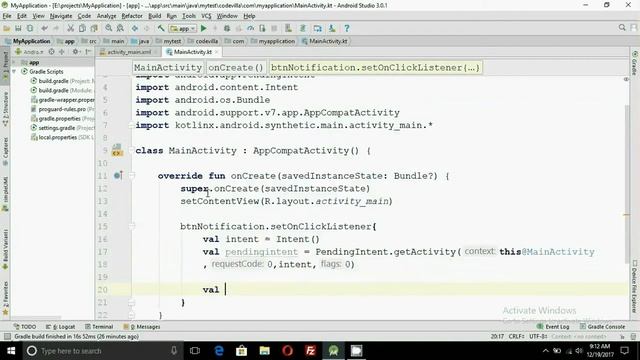Collapse the MainActivity class fold marker
The height and width of the screenshot is (360, 640).
pyautogui.click(x=132, y=150)
